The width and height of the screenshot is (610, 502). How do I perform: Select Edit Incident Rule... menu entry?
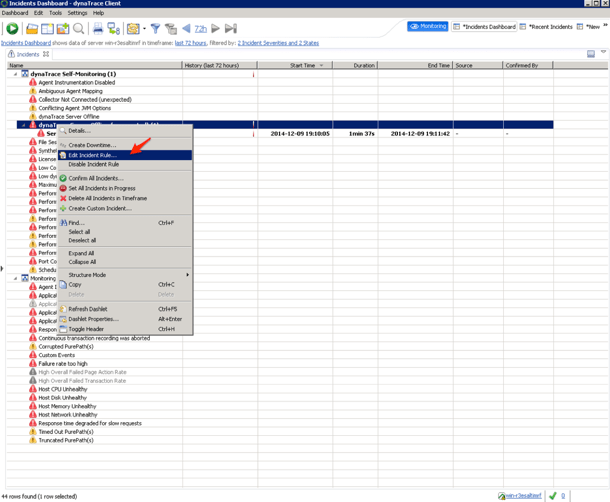click(x=91, y=155)
